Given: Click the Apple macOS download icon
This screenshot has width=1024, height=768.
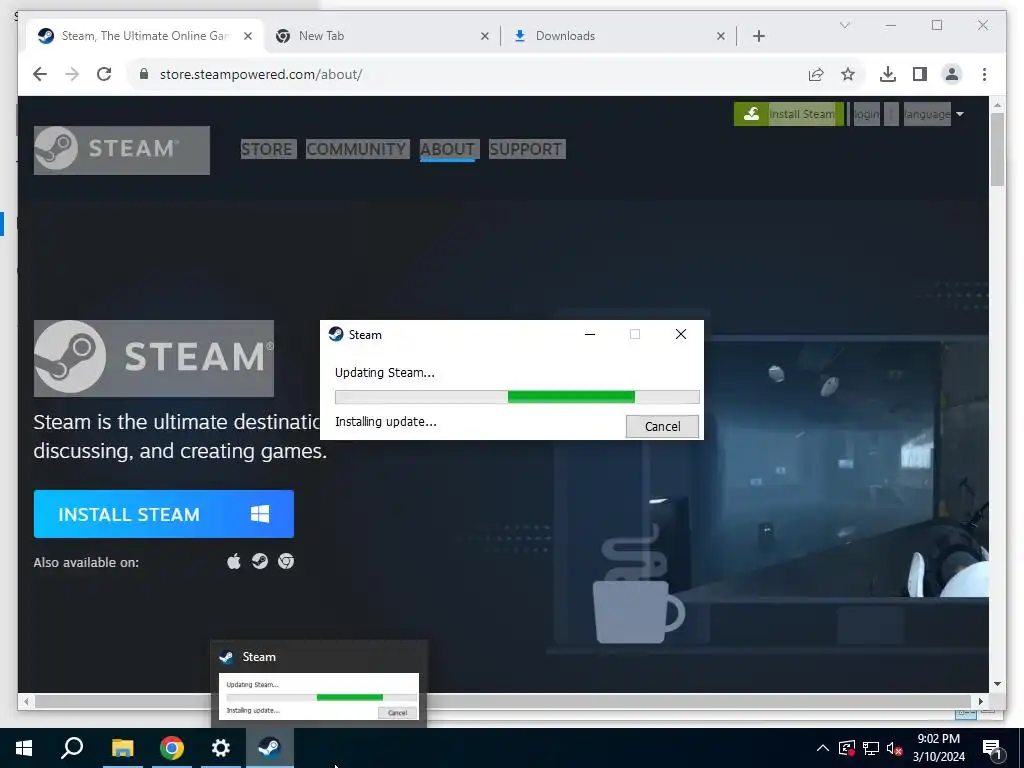Looking at the screenshot, I should pyautogui.click(x=234, y=561).
